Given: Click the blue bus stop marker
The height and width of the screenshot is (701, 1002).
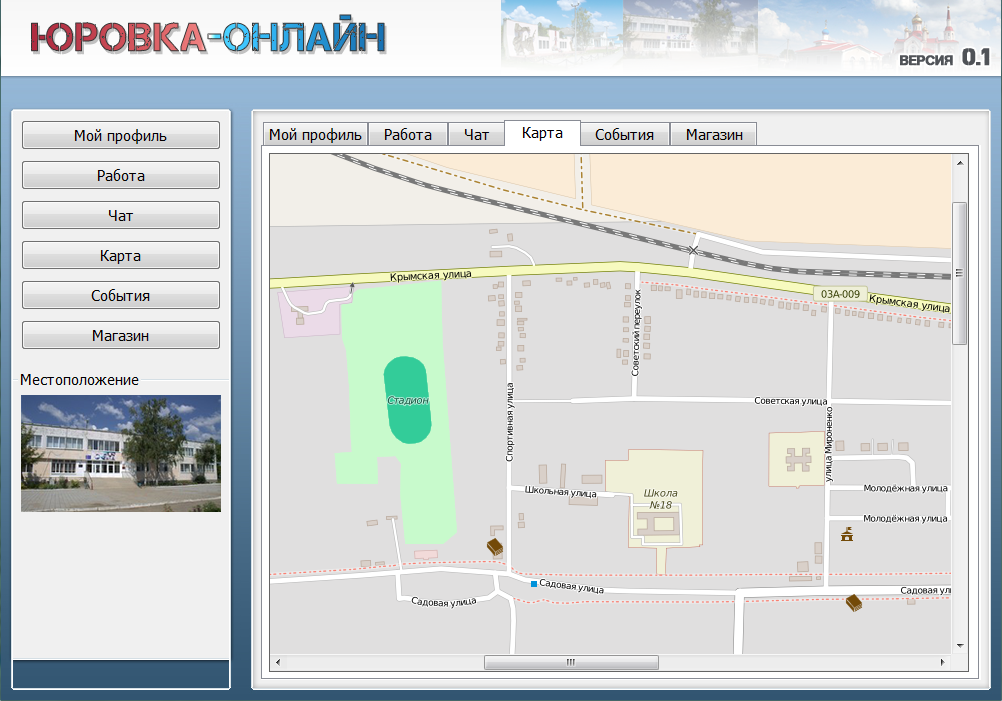Looking at the screenshot, I should [x=534, y=584].
